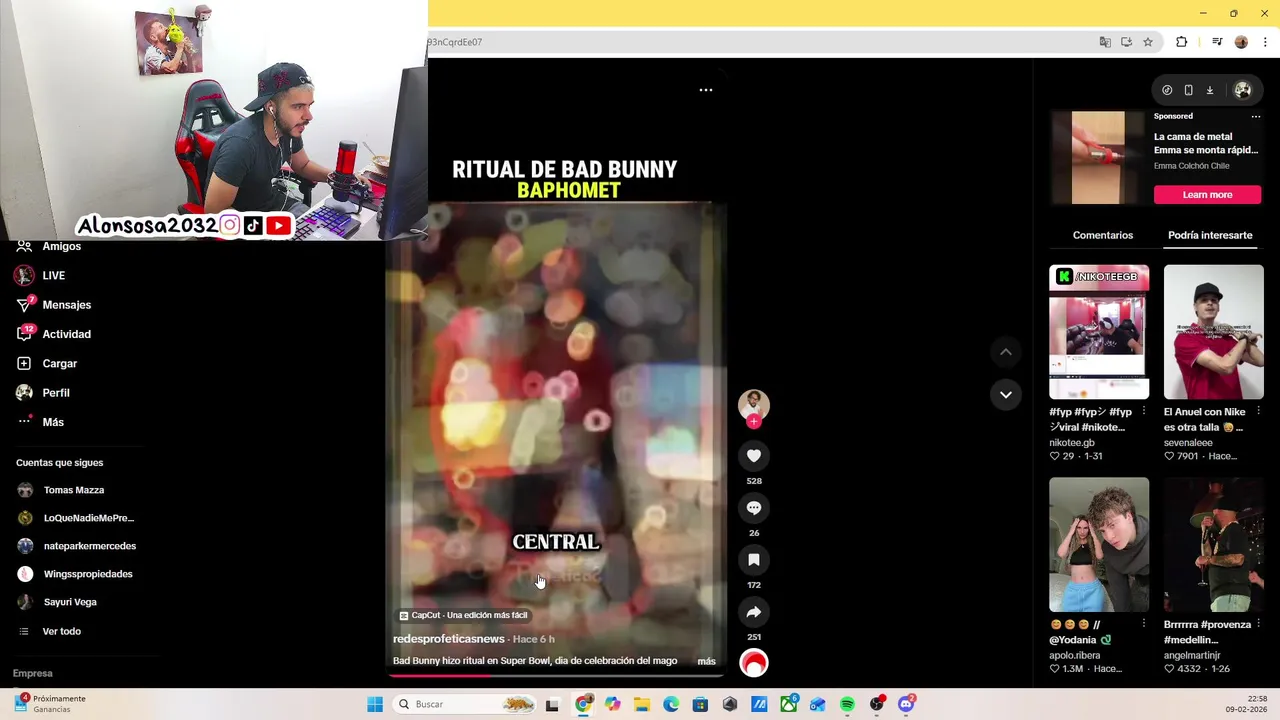Like the video with the heart icon

754,456
